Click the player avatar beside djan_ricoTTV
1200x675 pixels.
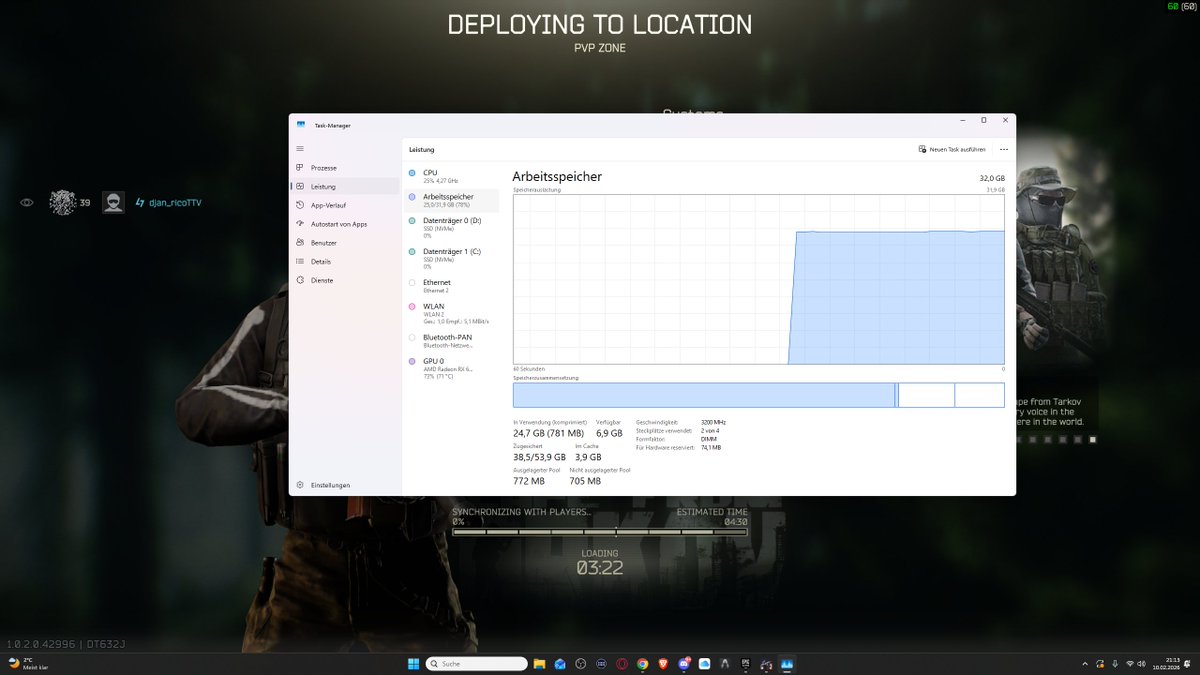pyautogui.click(x=114, y=203)
